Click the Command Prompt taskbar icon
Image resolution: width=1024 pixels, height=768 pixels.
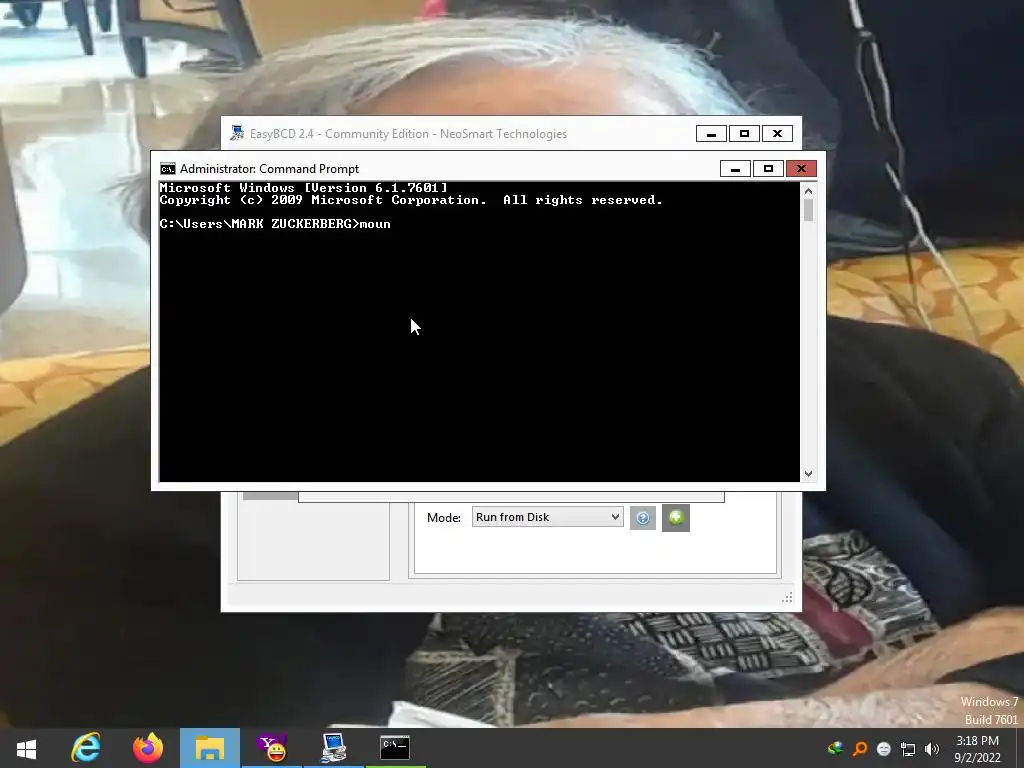click(395, 747)
